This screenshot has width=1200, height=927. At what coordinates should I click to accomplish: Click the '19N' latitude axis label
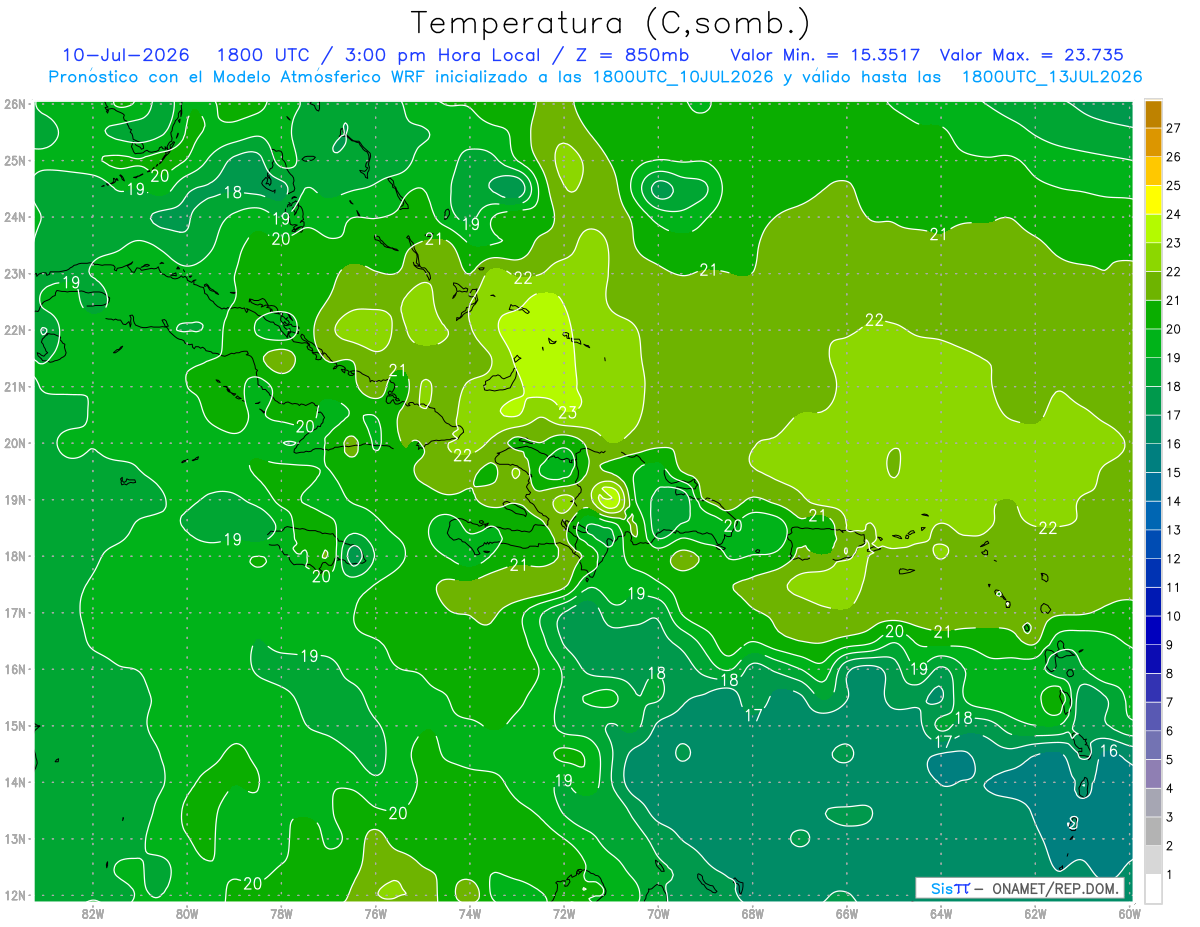pyautogui.click(x=15, y=500)
